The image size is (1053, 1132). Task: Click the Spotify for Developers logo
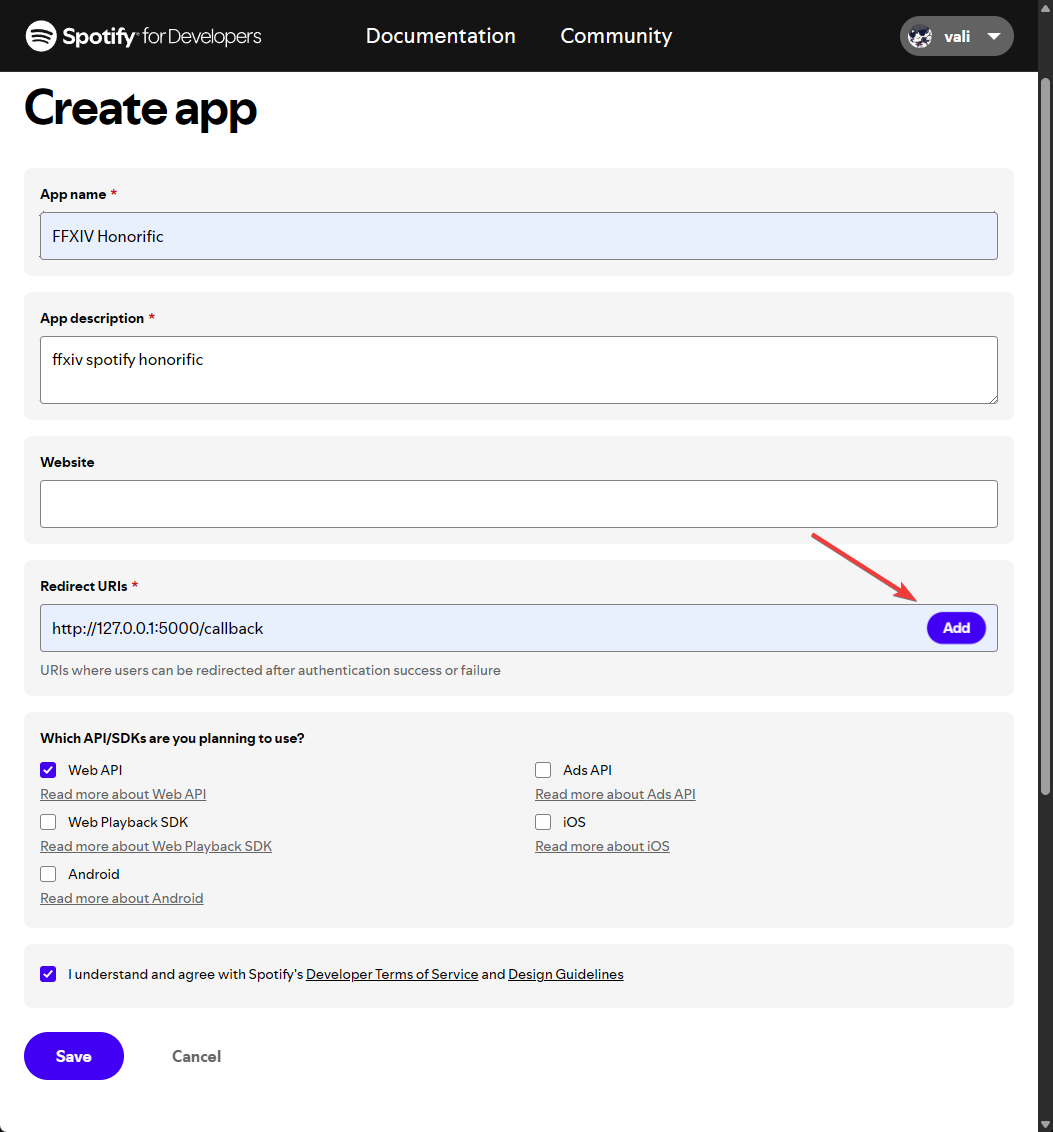click(x=144, y=36)
